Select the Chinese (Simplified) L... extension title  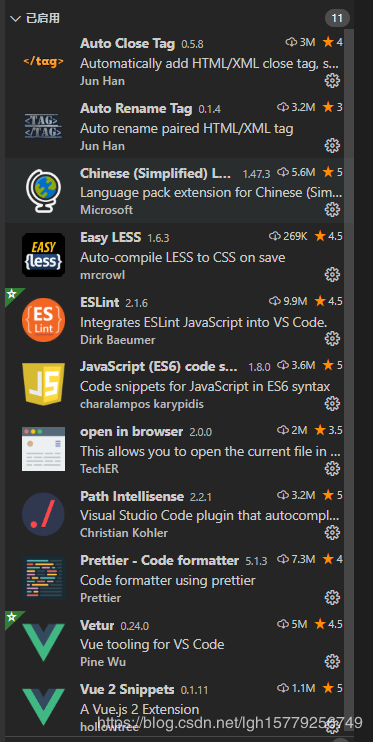(156, 173)
